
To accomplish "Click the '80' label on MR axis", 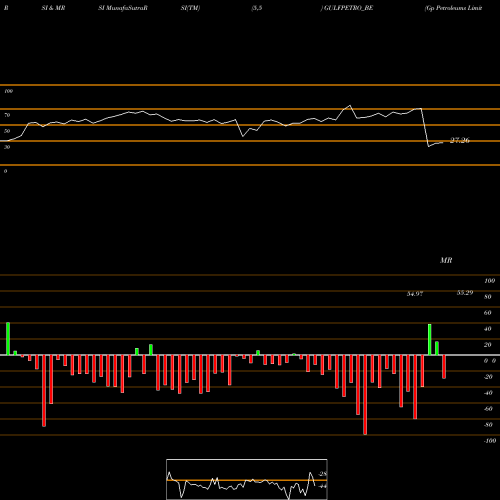I will [x=488, y=297].
